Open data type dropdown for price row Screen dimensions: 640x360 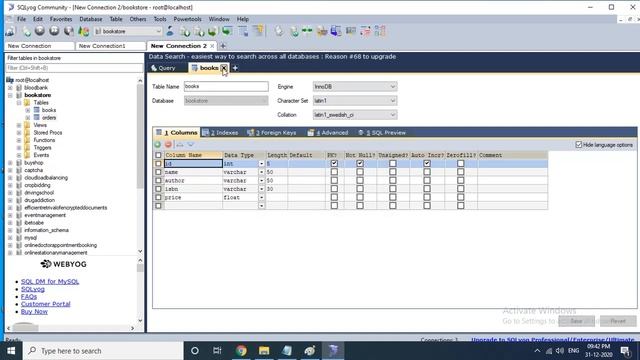click(x=261, y=197)
